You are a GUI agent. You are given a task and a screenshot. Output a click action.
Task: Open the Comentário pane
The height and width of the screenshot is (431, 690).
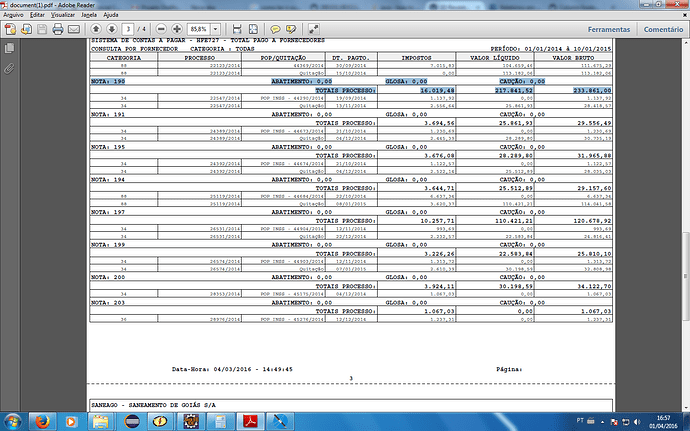tap(663, 29)
